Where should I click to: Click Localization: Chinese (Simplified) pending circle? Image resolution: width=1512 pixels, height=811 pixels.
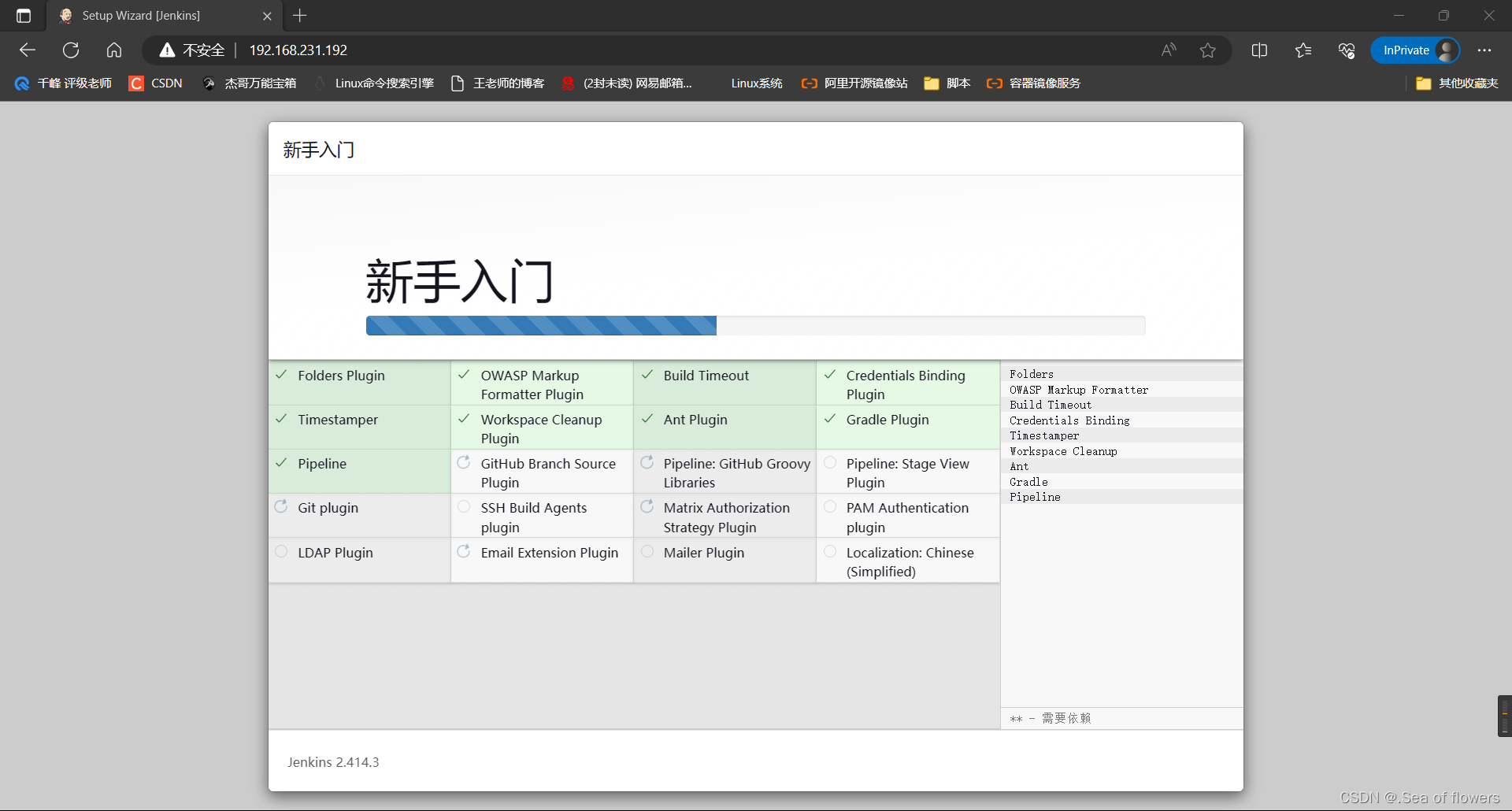[x=829, y=551]
